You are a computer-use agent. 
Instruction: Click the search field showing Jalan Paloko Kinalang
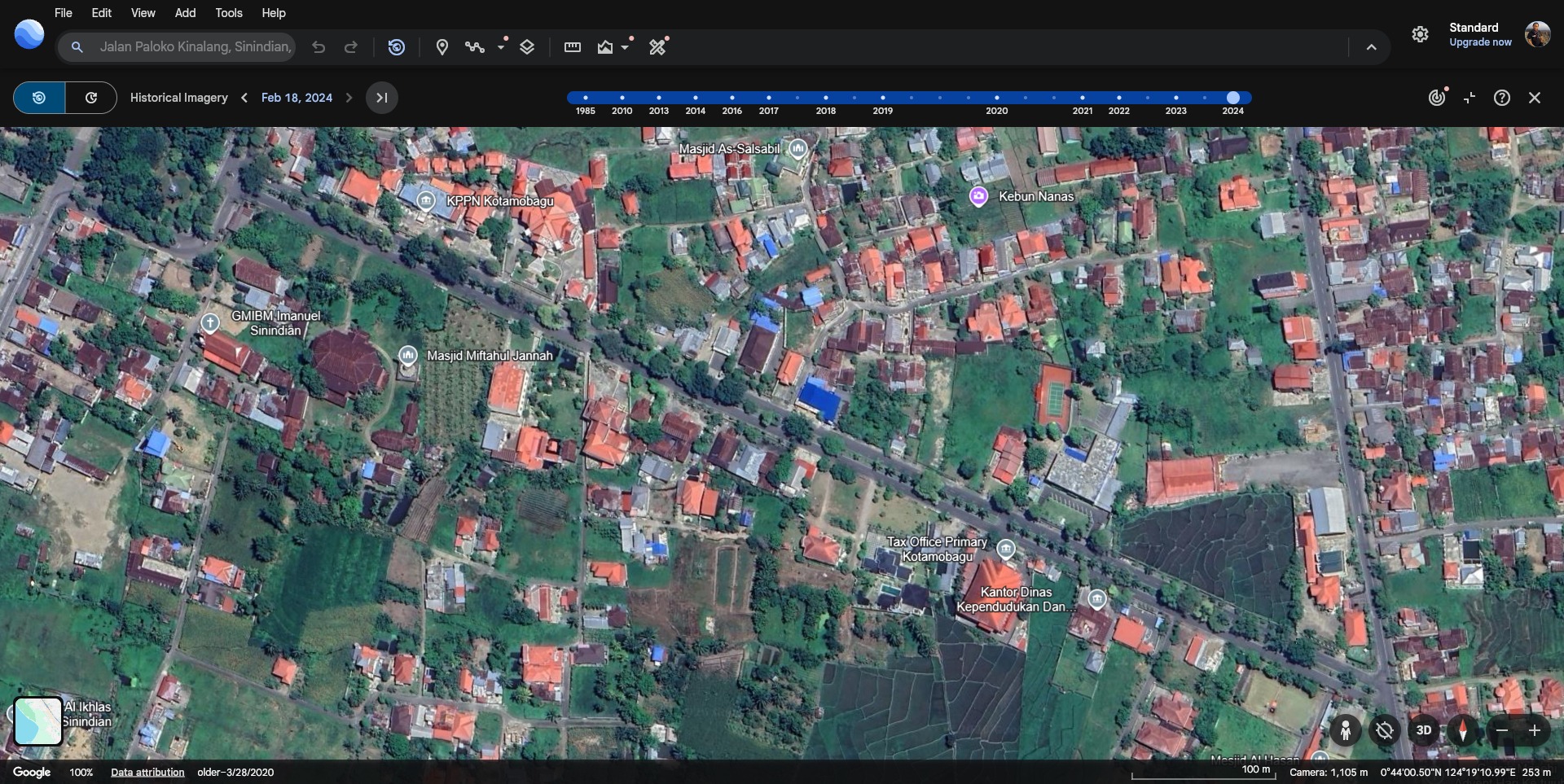tap(176, 47)
